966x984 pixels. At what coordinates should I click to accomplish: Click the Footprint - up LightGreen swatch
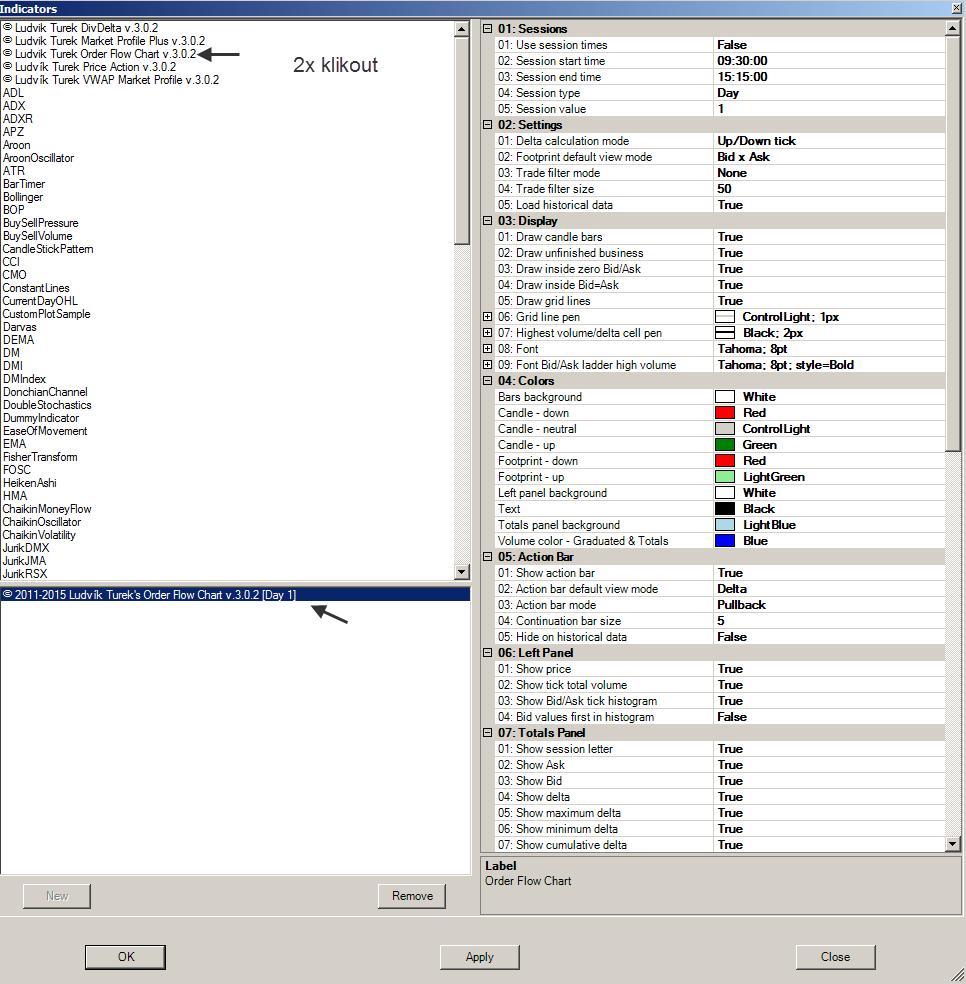(x=725, y=477)
